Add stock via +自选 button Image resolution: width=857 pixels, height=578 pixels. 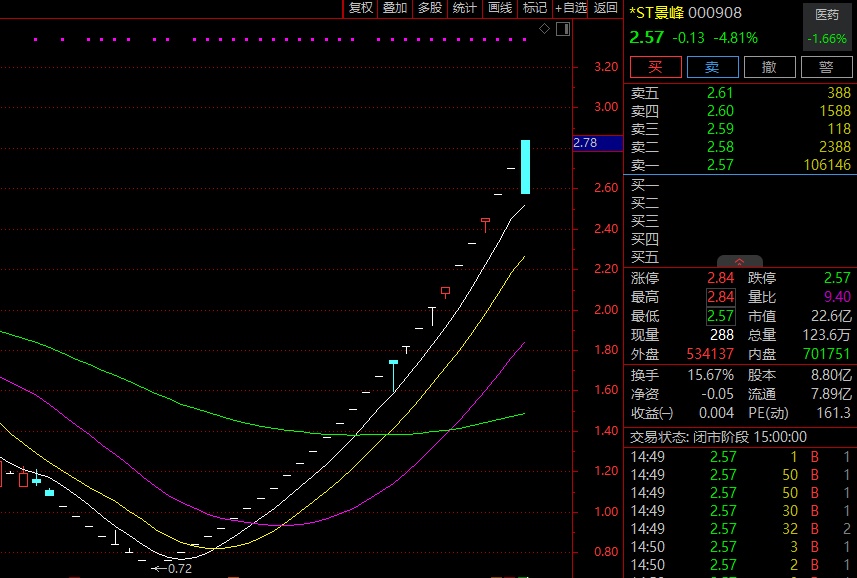(571, 8)
